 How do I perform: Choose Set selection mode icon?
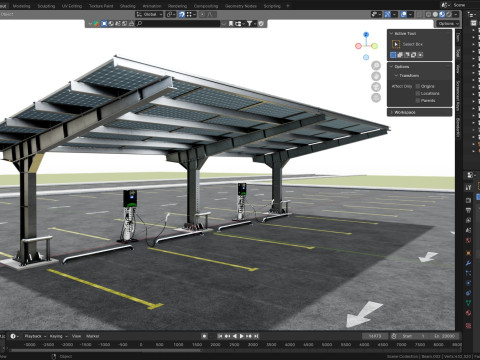pos(393,55)
